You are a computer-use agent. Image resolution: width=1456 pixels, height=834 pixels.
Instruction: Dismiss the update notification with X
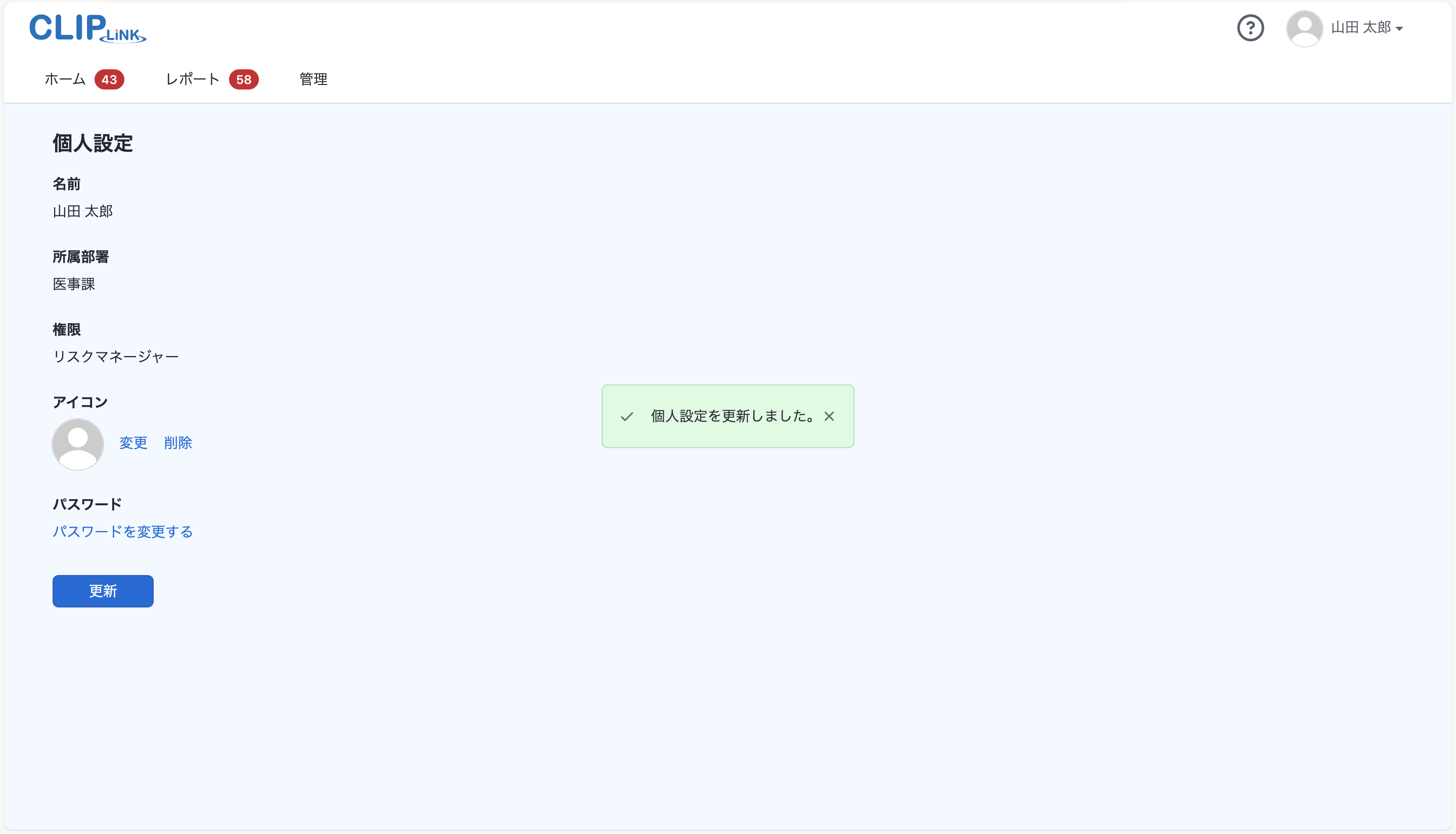pyautogui.click(x=829, y=416)
